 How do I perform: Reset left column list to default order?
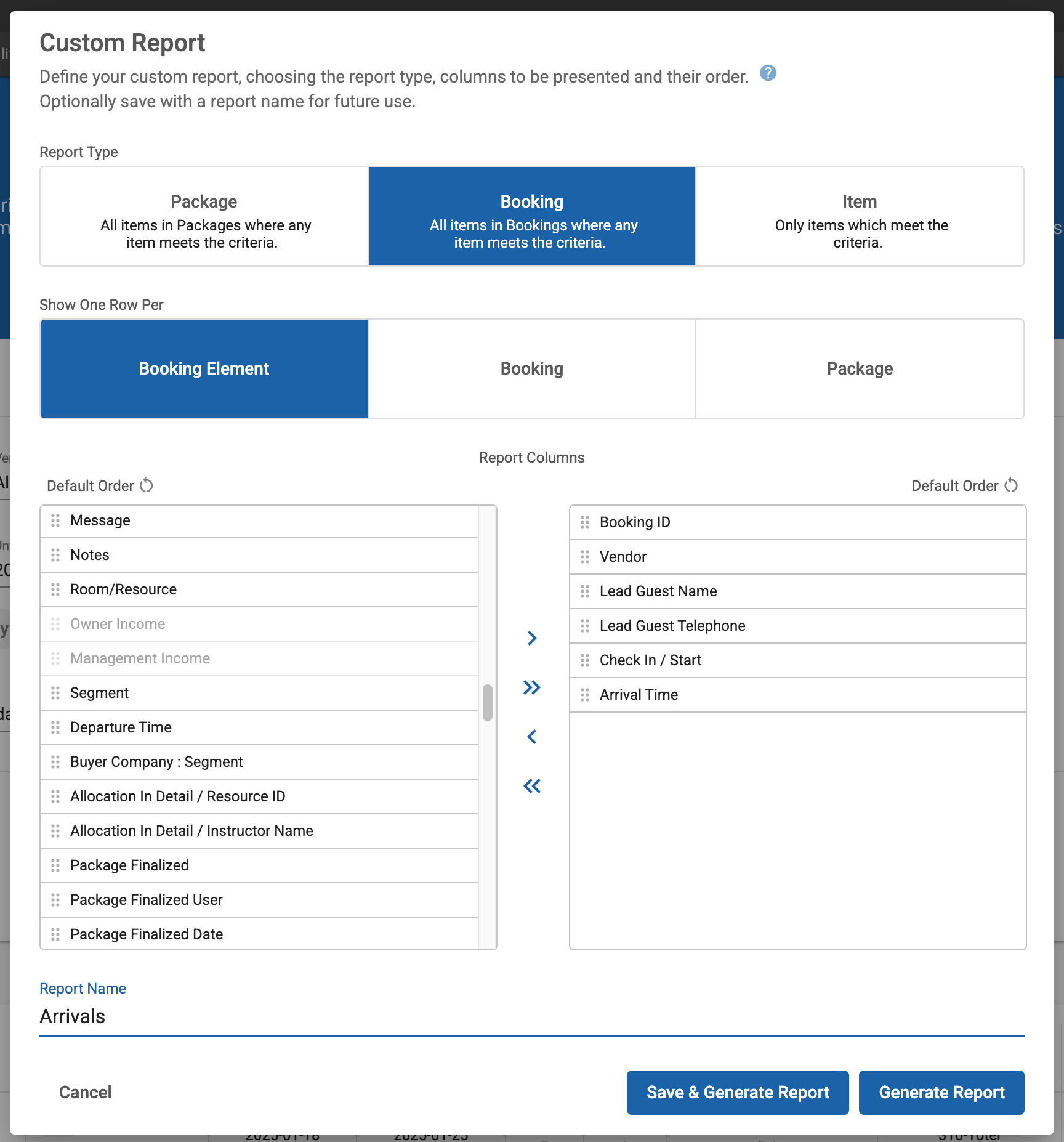pyautogui.click(x=146, y=485)
